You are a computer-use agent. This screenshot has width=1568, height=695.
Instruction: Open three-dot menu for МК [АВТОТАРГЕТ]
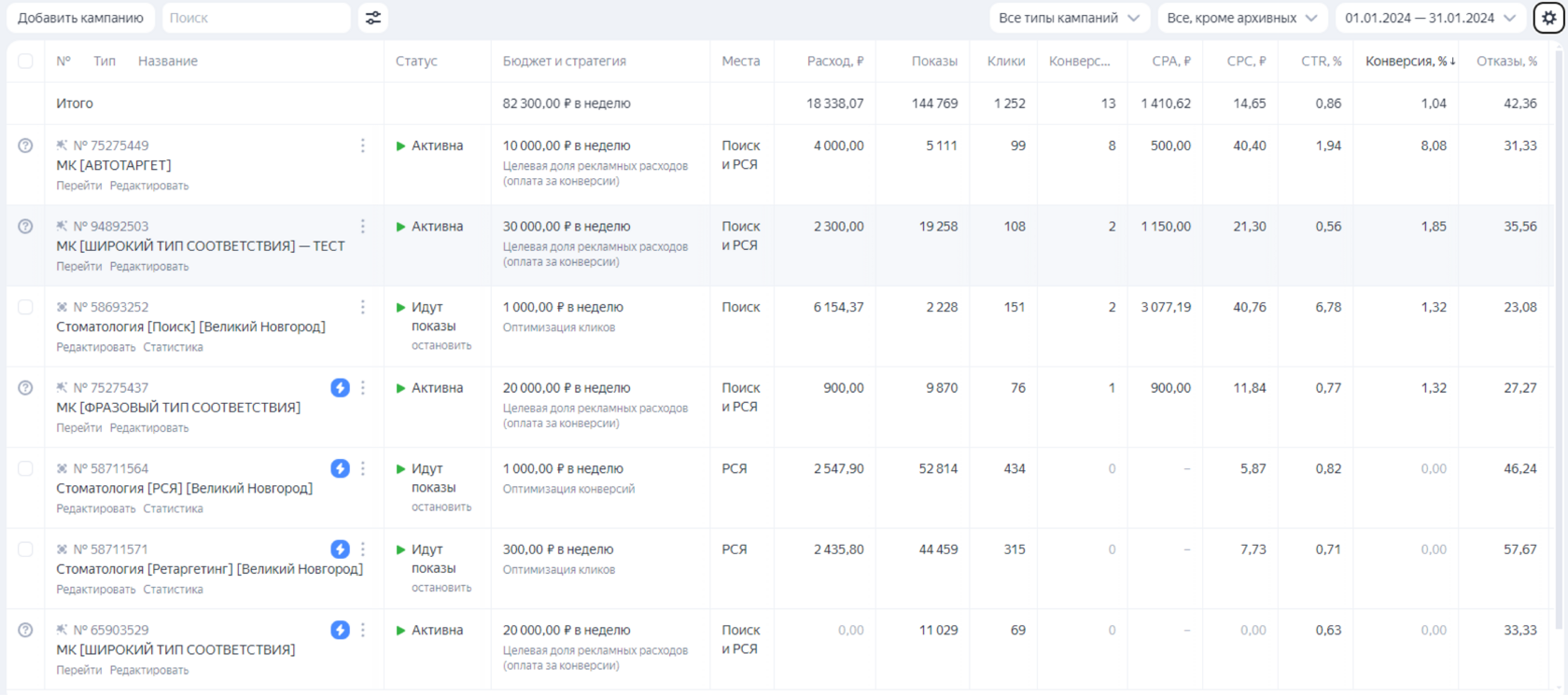[363, 146]
